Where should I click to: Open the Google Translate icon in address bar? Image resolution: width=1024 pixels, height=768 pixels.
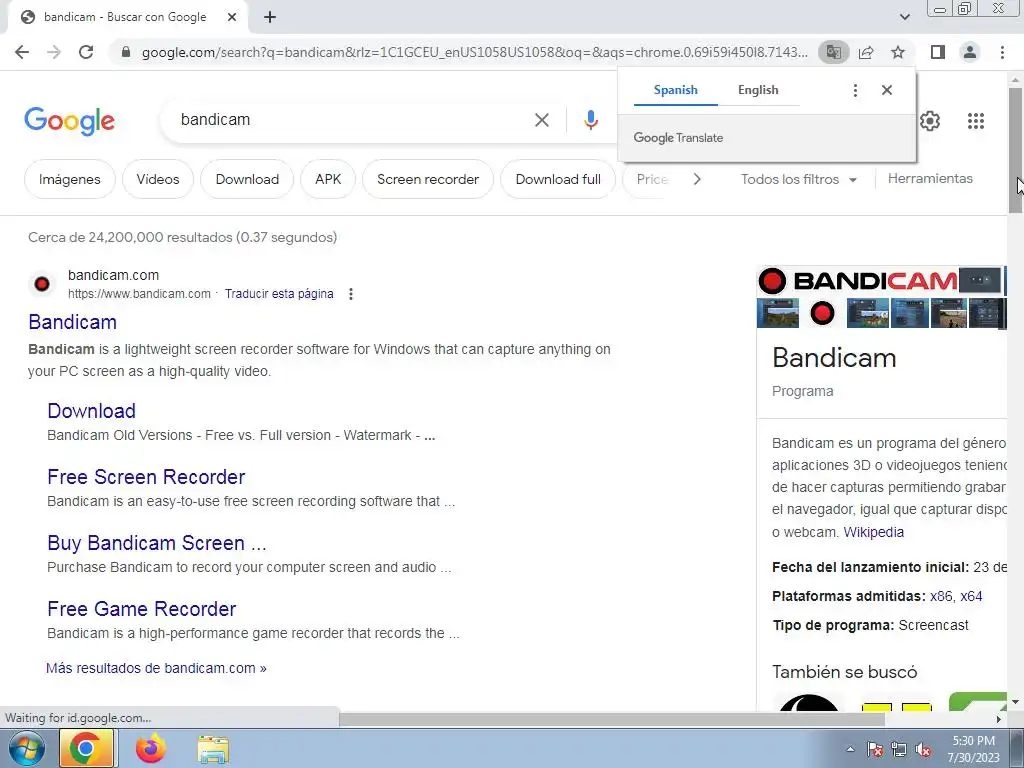(834, 52)
